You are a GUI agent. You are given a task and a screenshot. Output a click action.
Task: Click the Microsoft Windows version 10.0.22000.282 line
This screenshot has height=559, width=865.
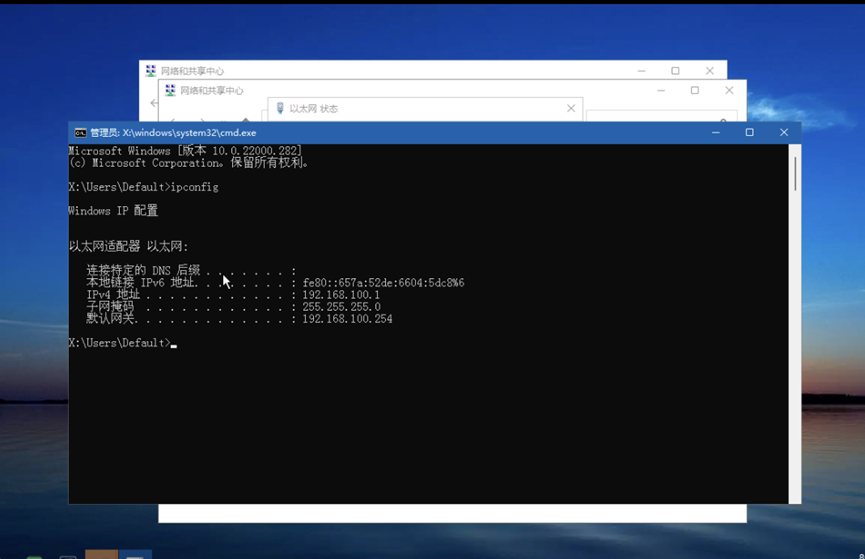pos(185,151)
